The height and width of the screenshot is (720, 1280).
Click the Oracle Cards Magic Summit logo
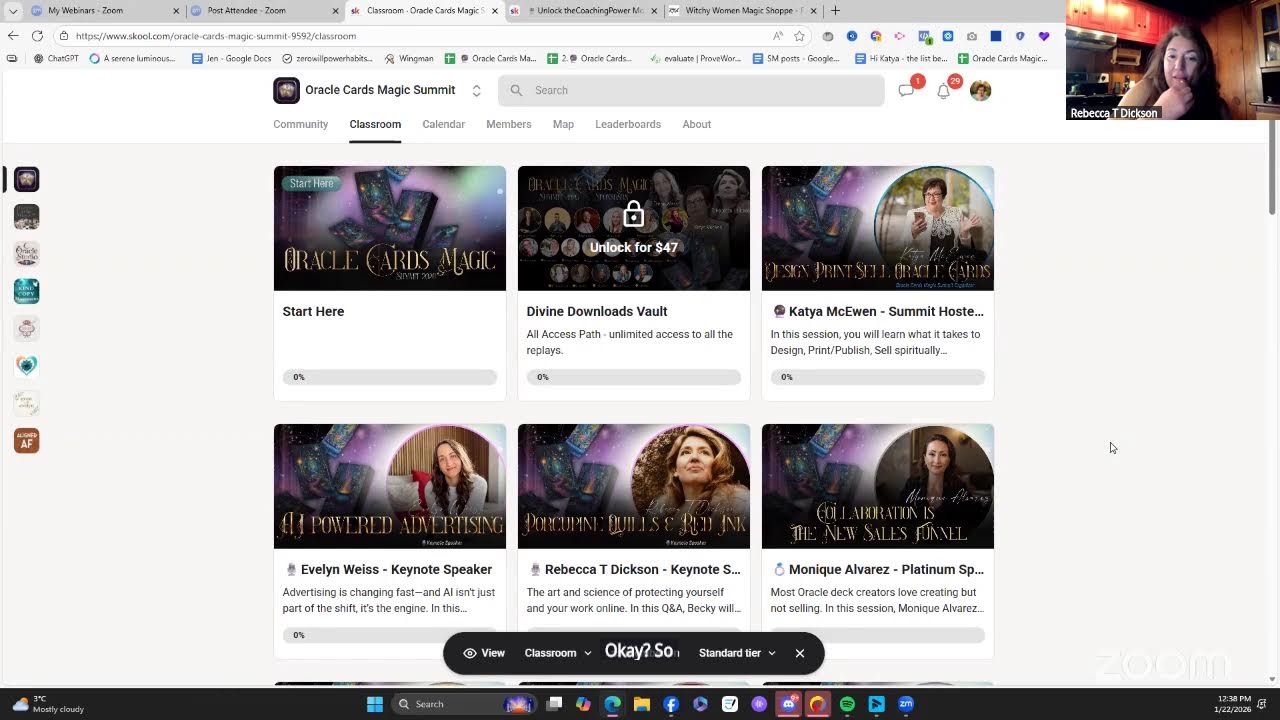(286, 90)
